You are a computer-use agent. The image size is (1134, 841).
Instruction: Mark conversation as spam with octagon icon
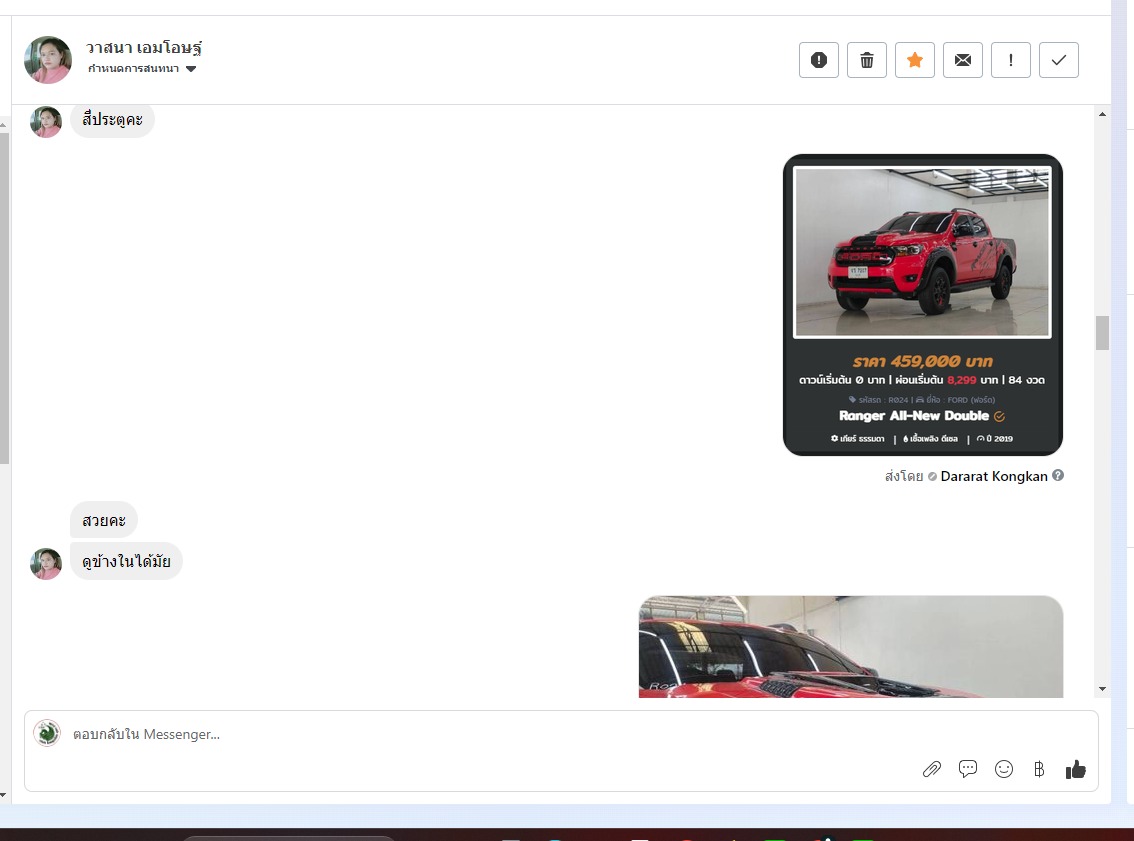818,60
